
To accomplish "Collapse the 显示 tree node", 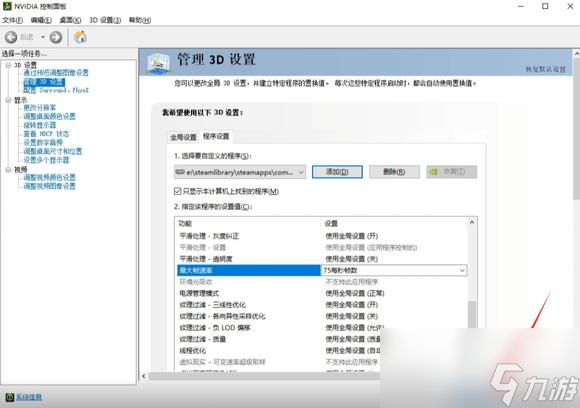I will (x=8, y=100).
